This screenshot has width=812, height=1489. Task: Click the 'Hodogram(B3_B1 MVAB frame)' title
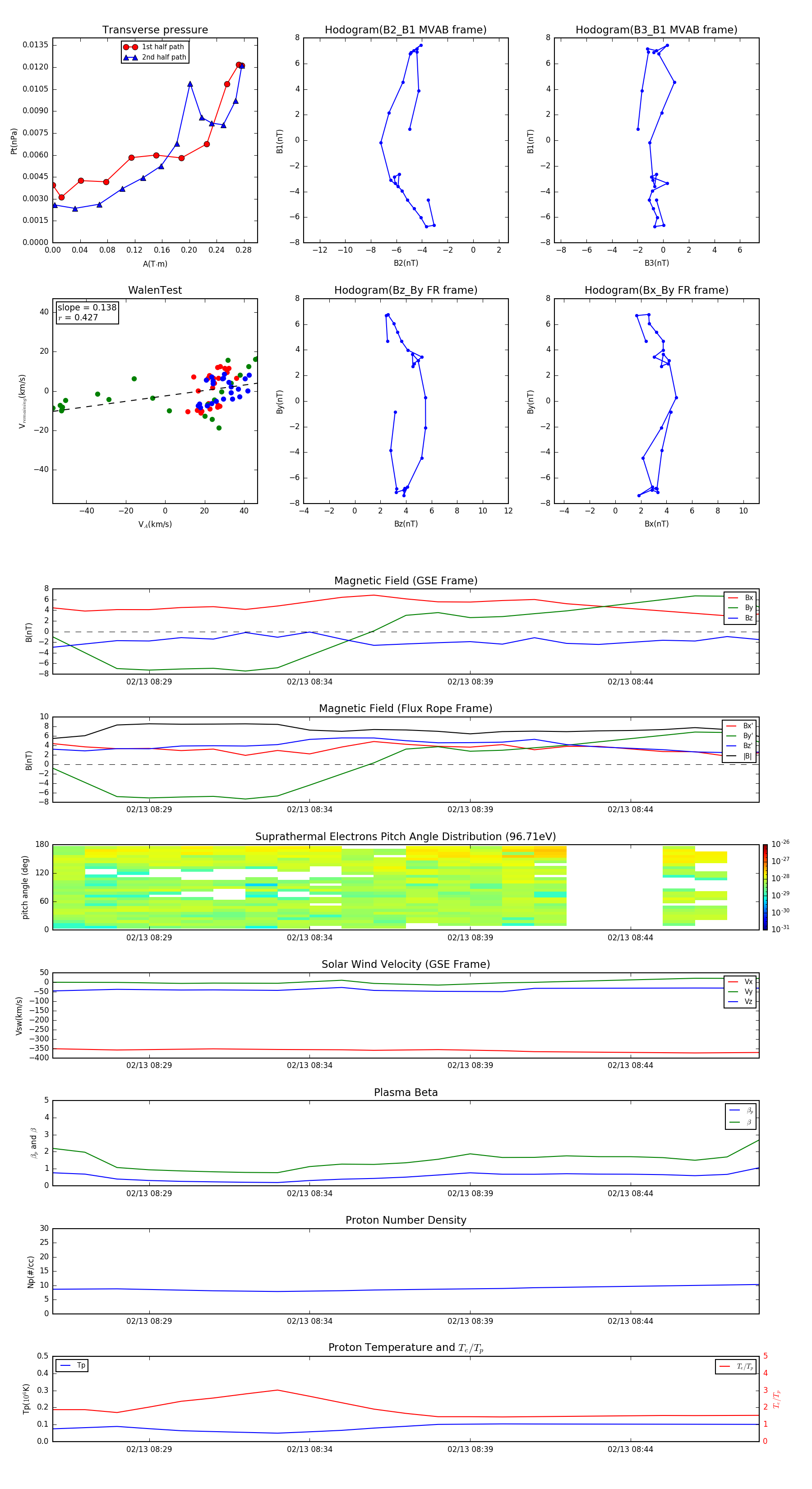[x=656, y=30]
